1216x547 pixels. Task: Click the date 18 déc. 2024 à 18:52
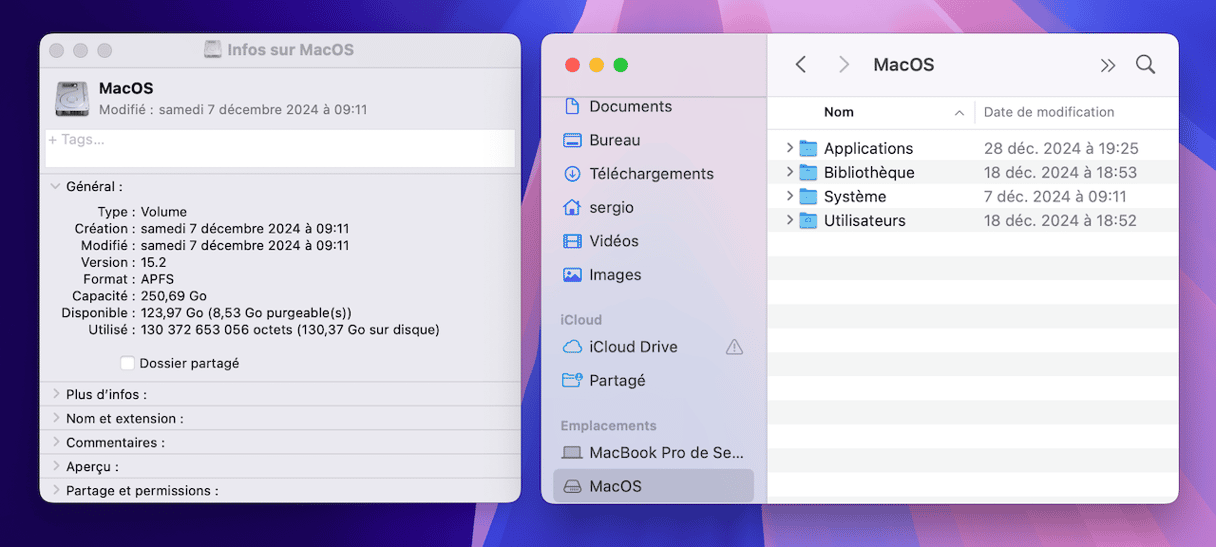1060,220
